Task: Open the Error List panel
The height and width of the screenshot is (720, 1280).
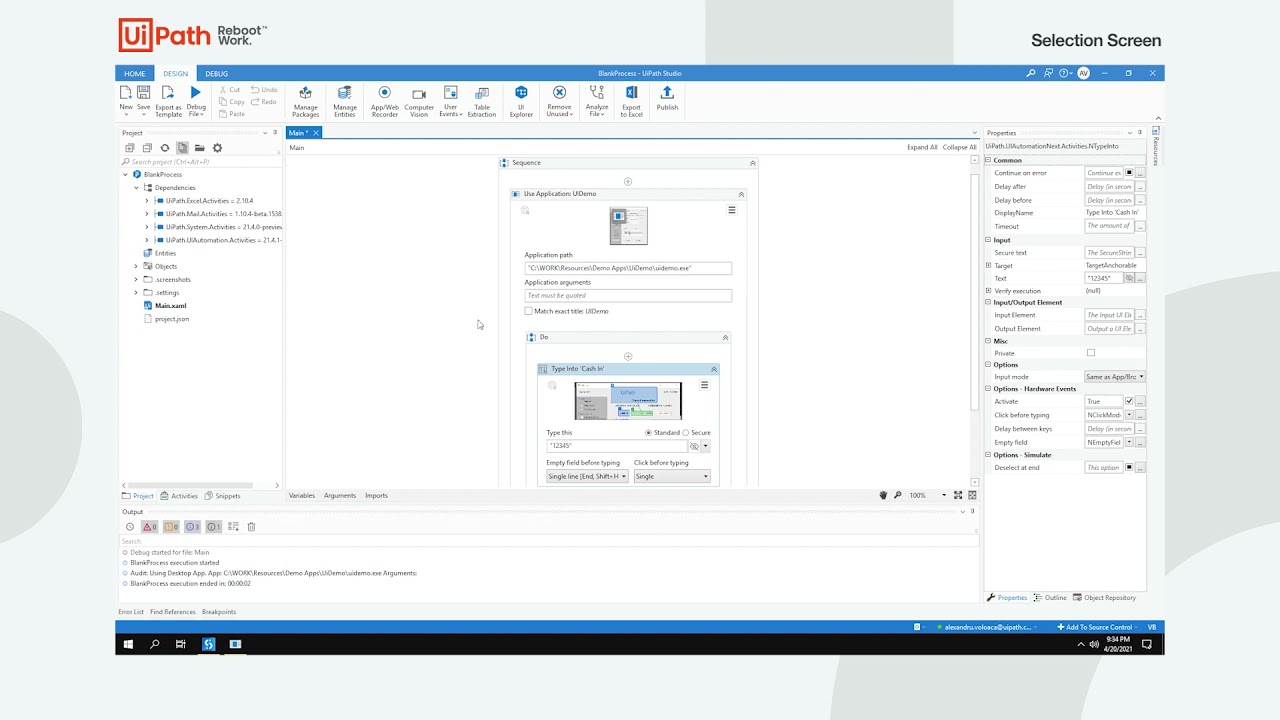Action: 131,612
